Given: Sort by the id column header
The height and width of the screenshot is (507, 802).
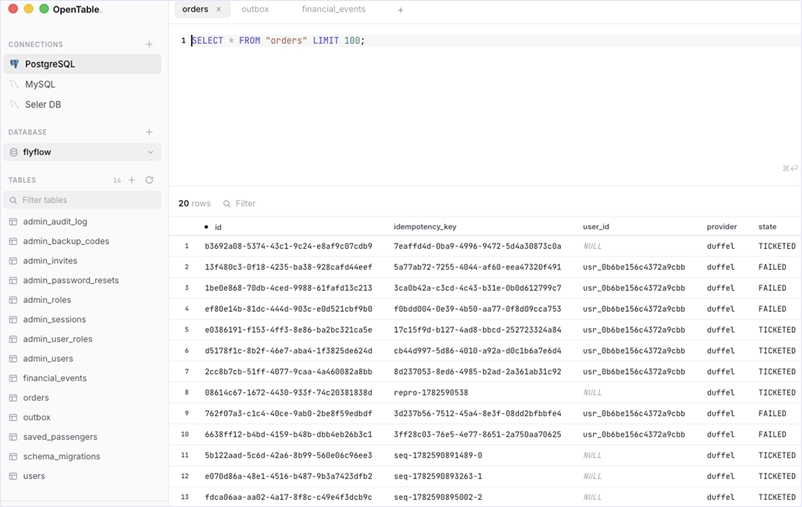Looking at the screenshot, I should coord(218,227).
